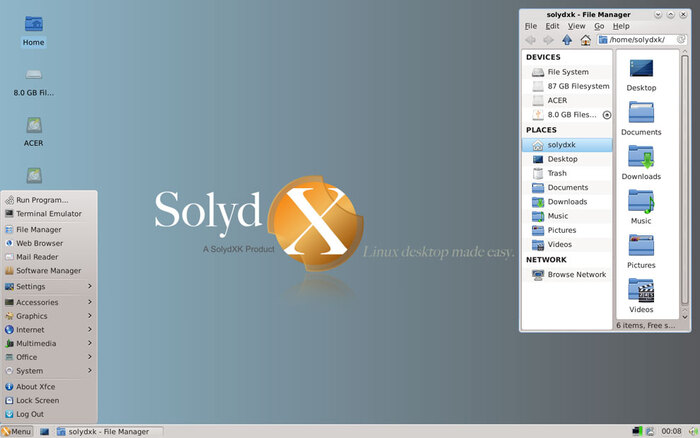
Task: Open the View menu in File Manager
Action: tap(576, 26)
